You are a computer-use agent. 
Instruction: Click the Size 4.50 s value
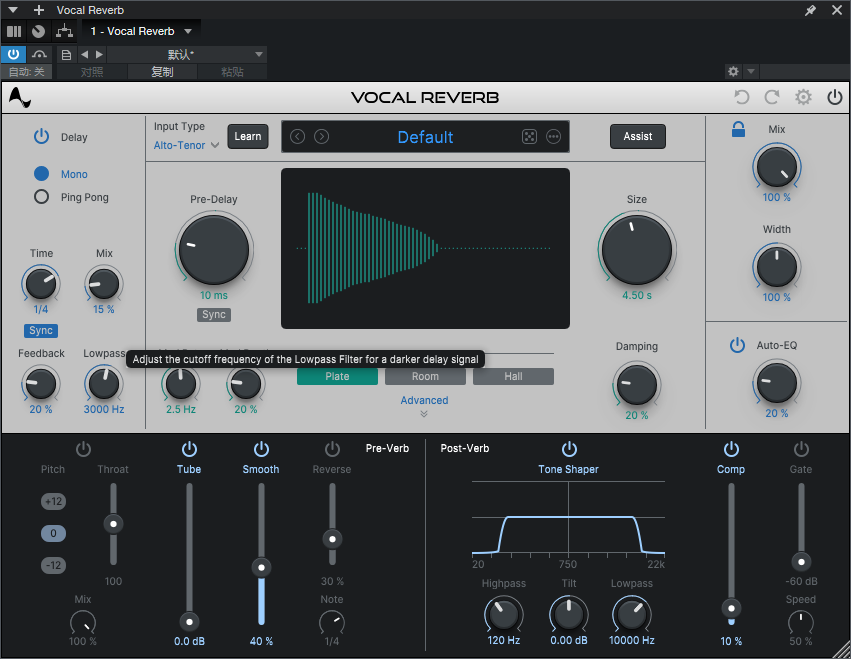[637, 295]
